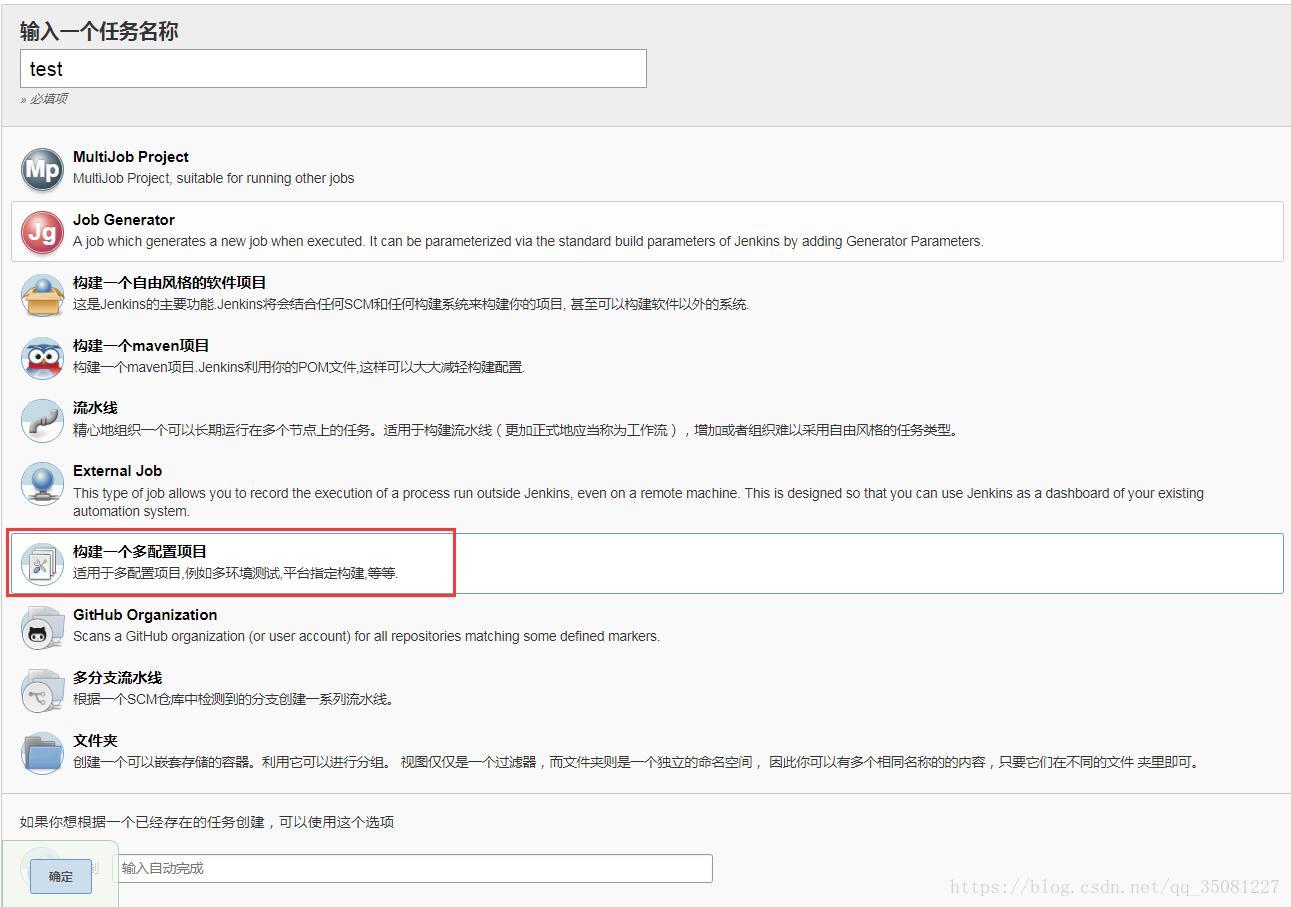Select the 文件夹 title text
The height and width of the screenshot is (907, 1291).
click(x=95, y=741)
